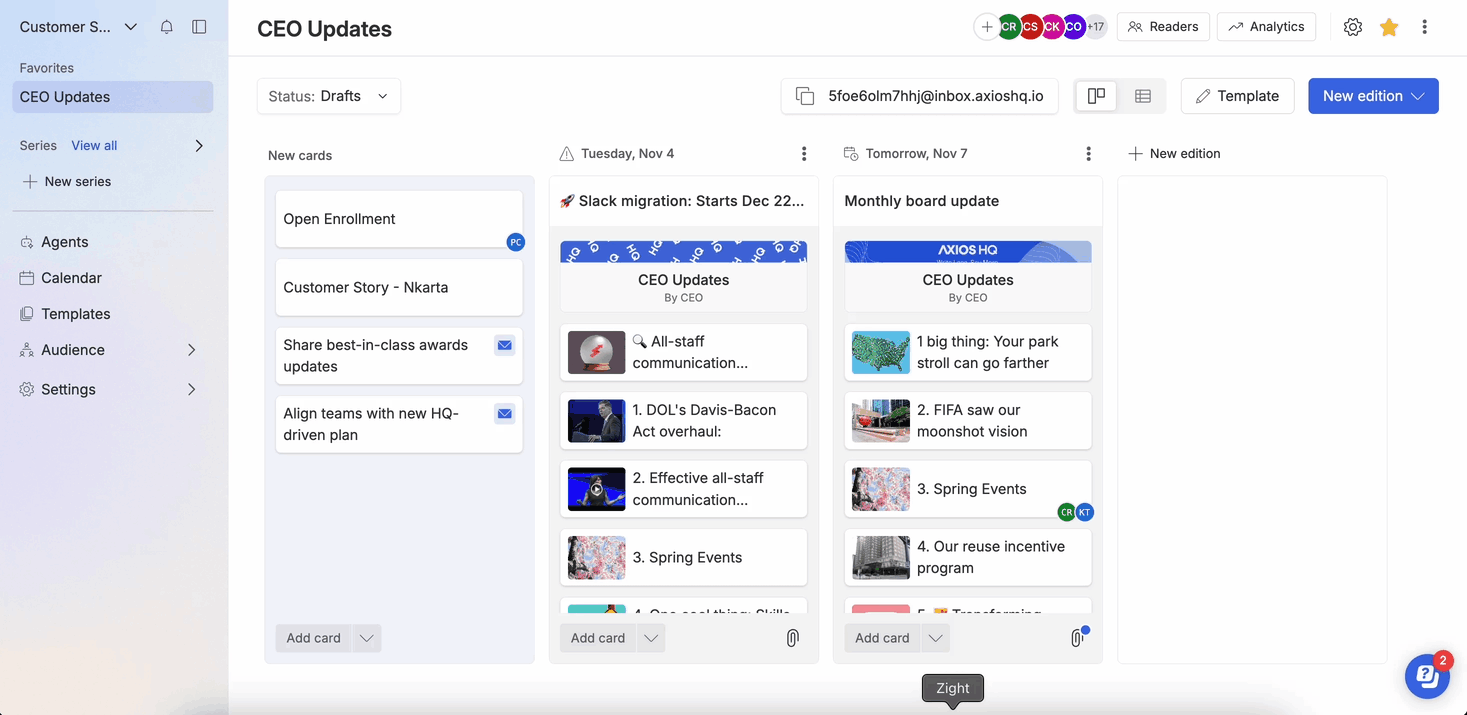Click the View all series link
Image resolution: width=1467 pixels, height=715 pixels.
coord(94,146)
